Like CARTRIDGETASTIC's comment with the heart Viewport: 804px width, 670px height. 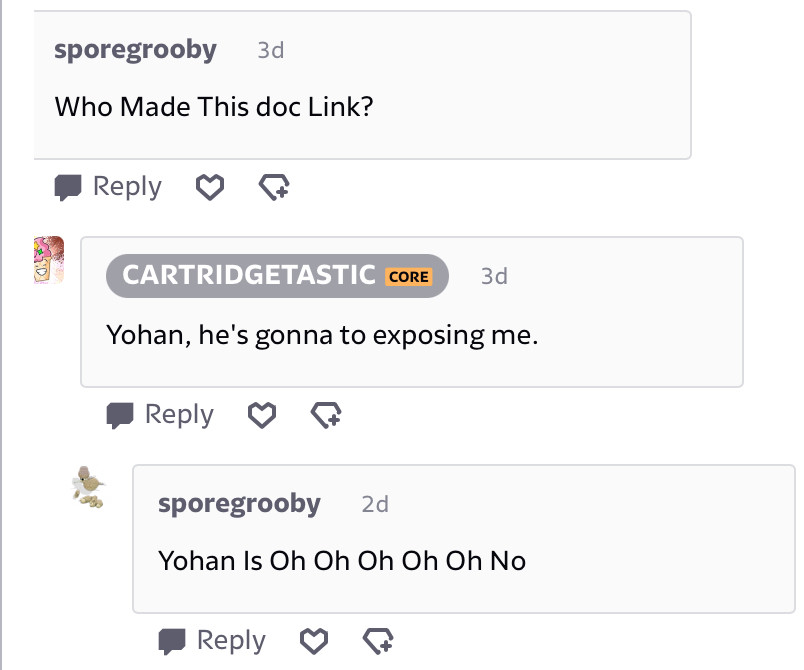tap(262, 415)
